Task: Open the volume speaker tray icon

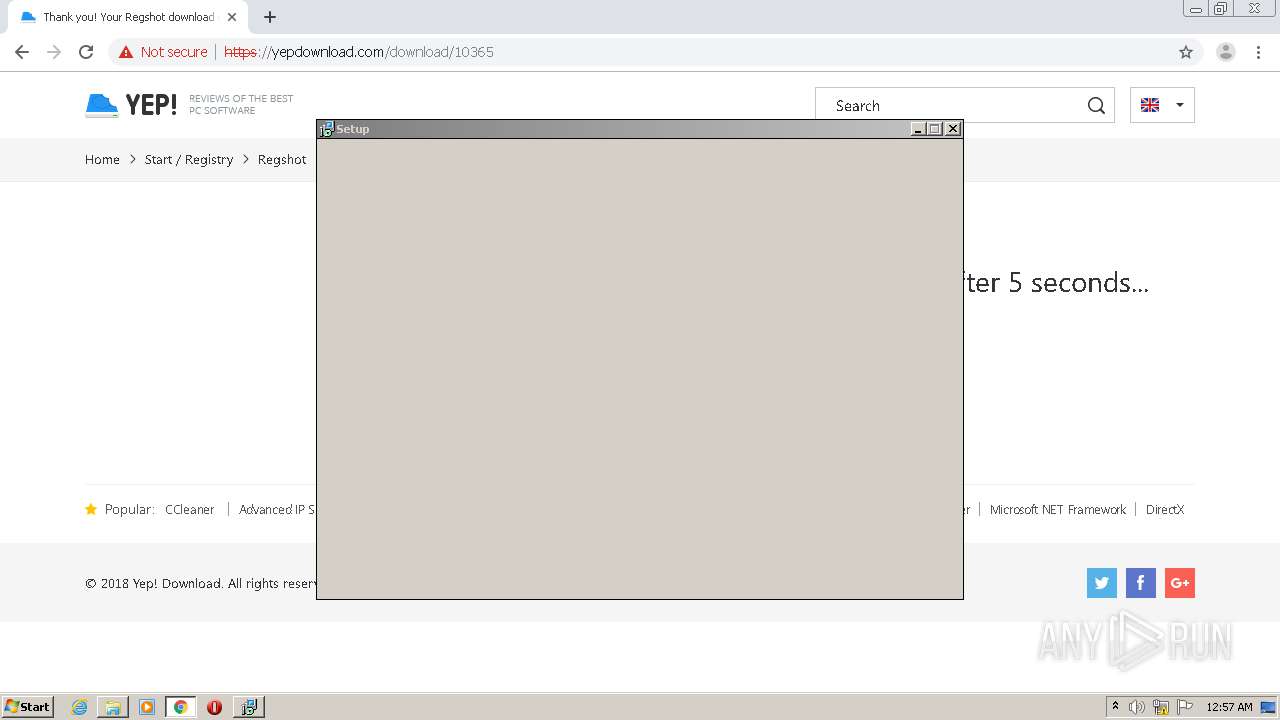Action: 1137,707
